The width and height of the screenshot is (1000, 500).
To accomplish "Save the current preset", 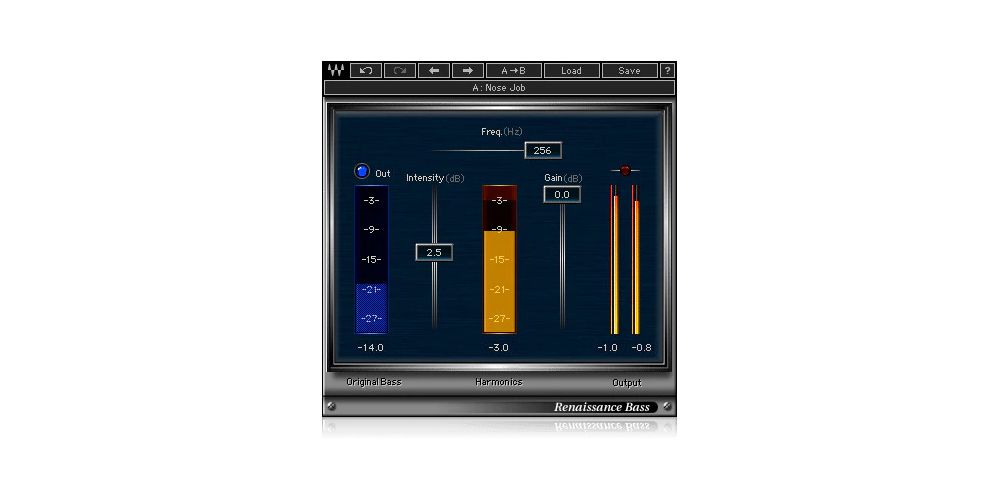I will 629,70.
